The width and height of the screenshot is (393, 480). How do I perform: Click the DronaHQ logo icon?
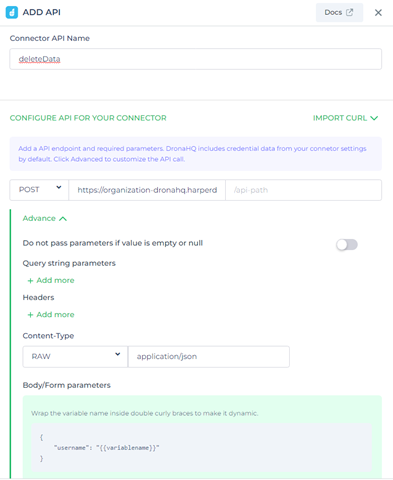[12, 12]
